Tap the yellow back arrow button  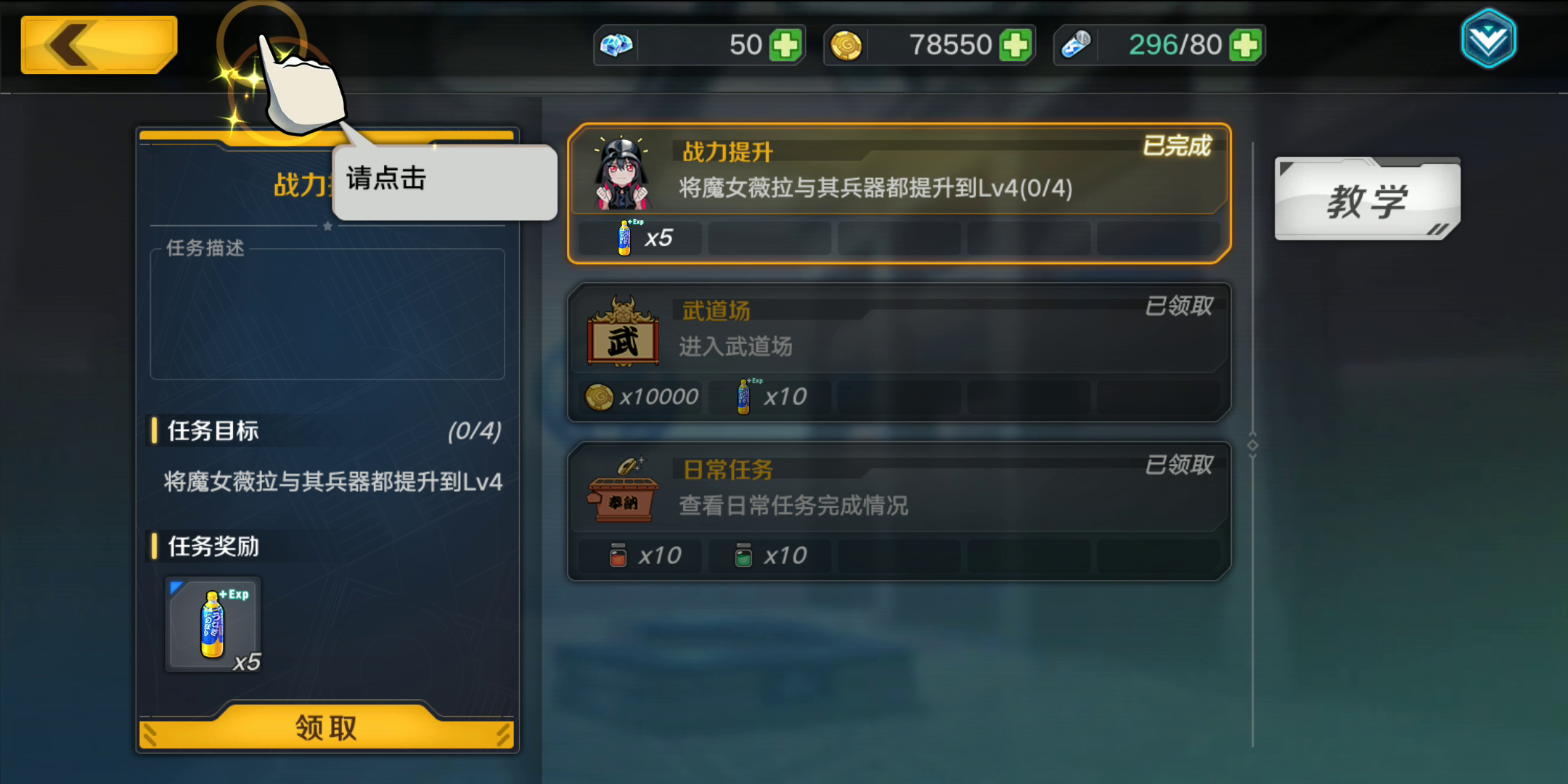click(99, 45)
